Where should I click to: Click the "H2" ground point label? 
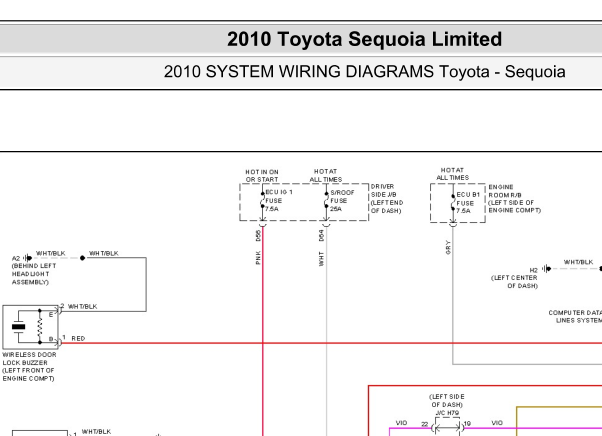(534, 270)
